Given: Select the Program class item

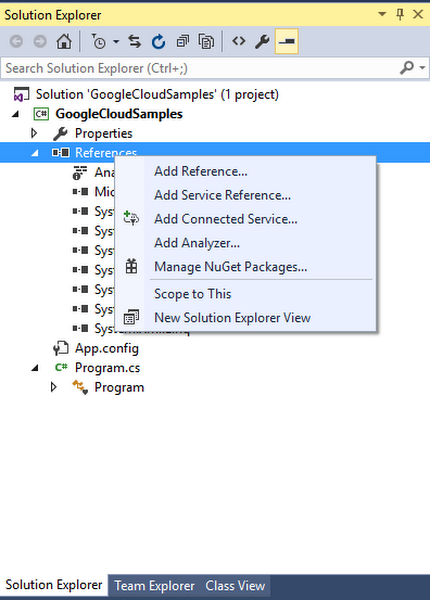Looking at the screenshot, I should pos(119,387).
